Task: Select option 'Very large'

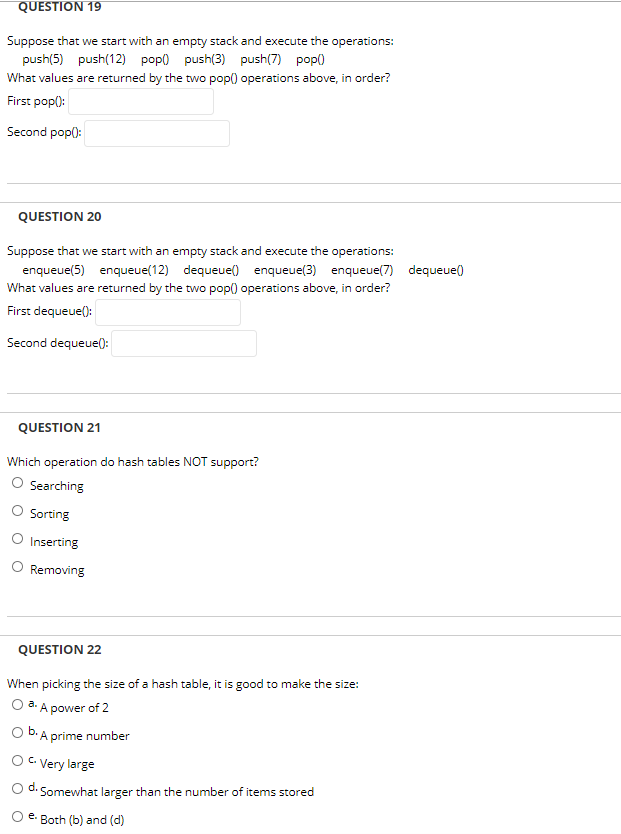Action: pos(17,760)
